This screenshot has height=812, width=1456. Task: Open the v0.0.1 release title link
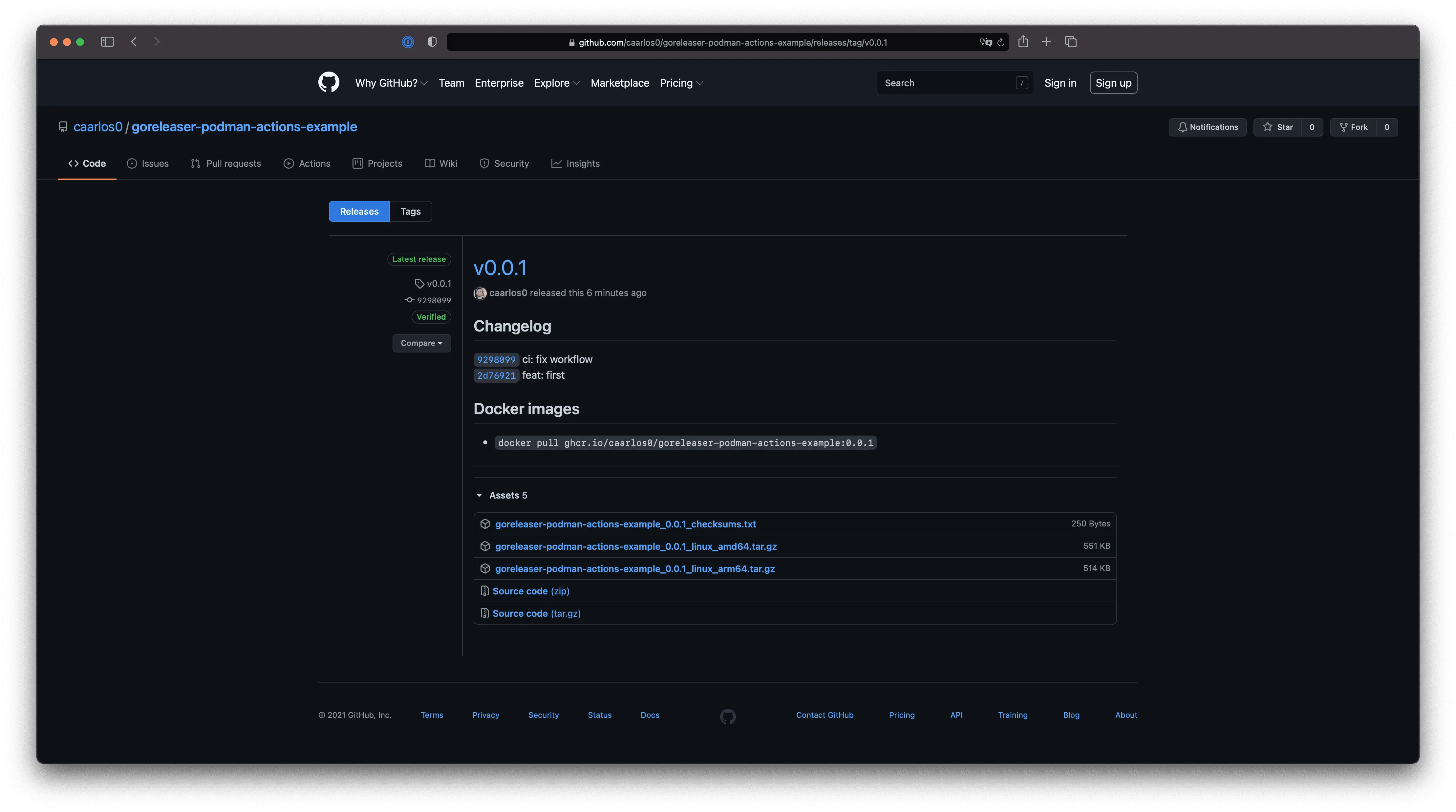(x=500, y=268)
